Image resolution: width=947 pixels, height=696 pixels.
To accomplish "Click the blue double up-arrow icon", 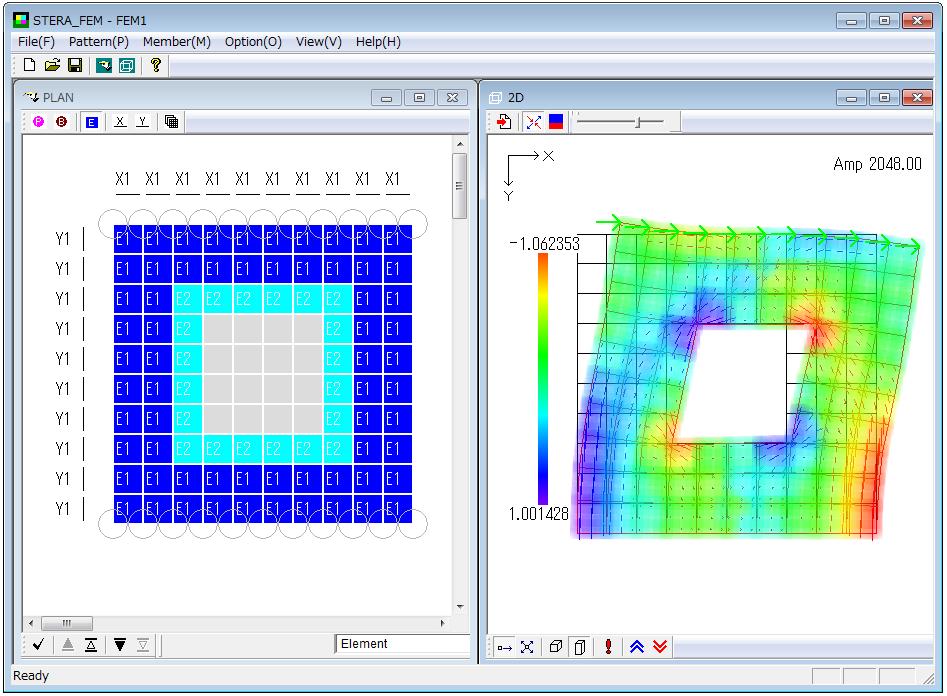I will point(637,647).
